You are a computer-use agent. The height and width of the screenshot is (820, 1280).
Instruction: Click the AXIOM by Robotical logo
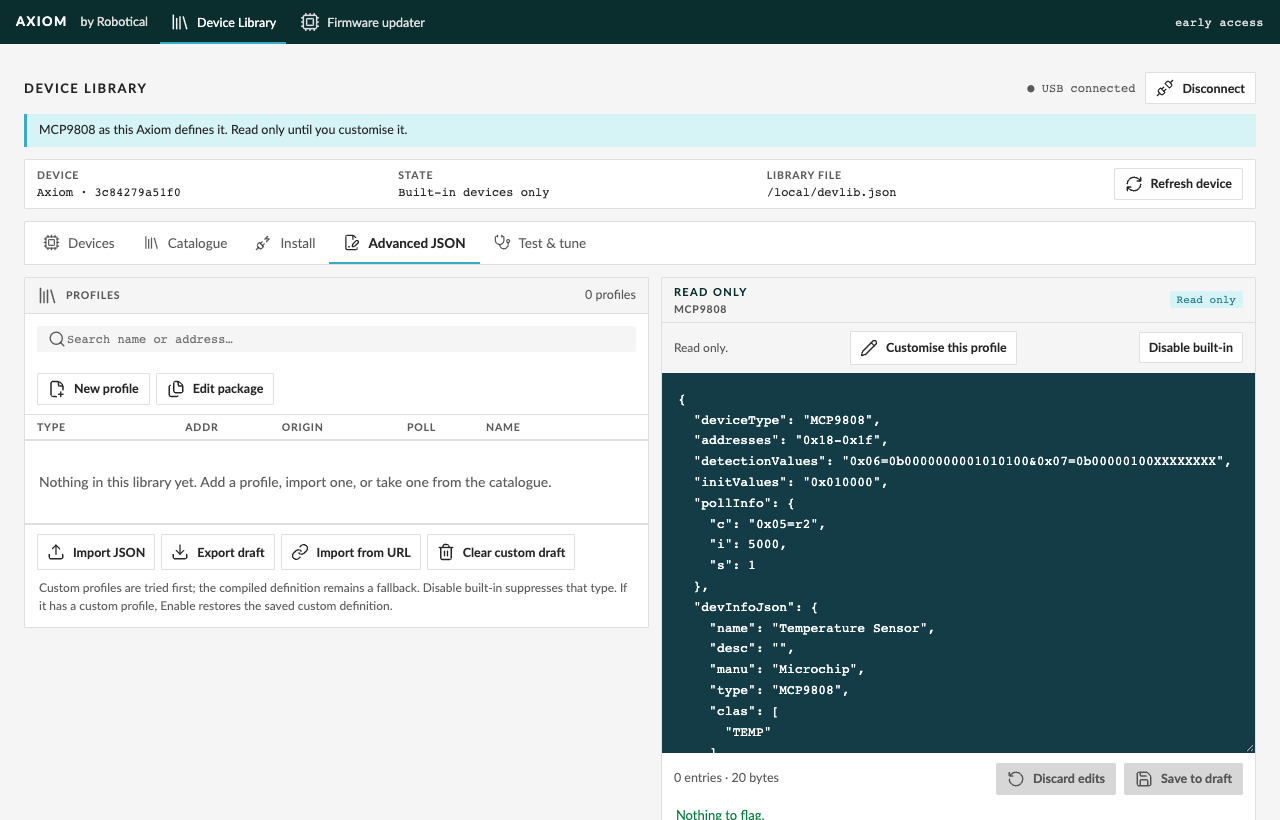(x=82, y=22)
